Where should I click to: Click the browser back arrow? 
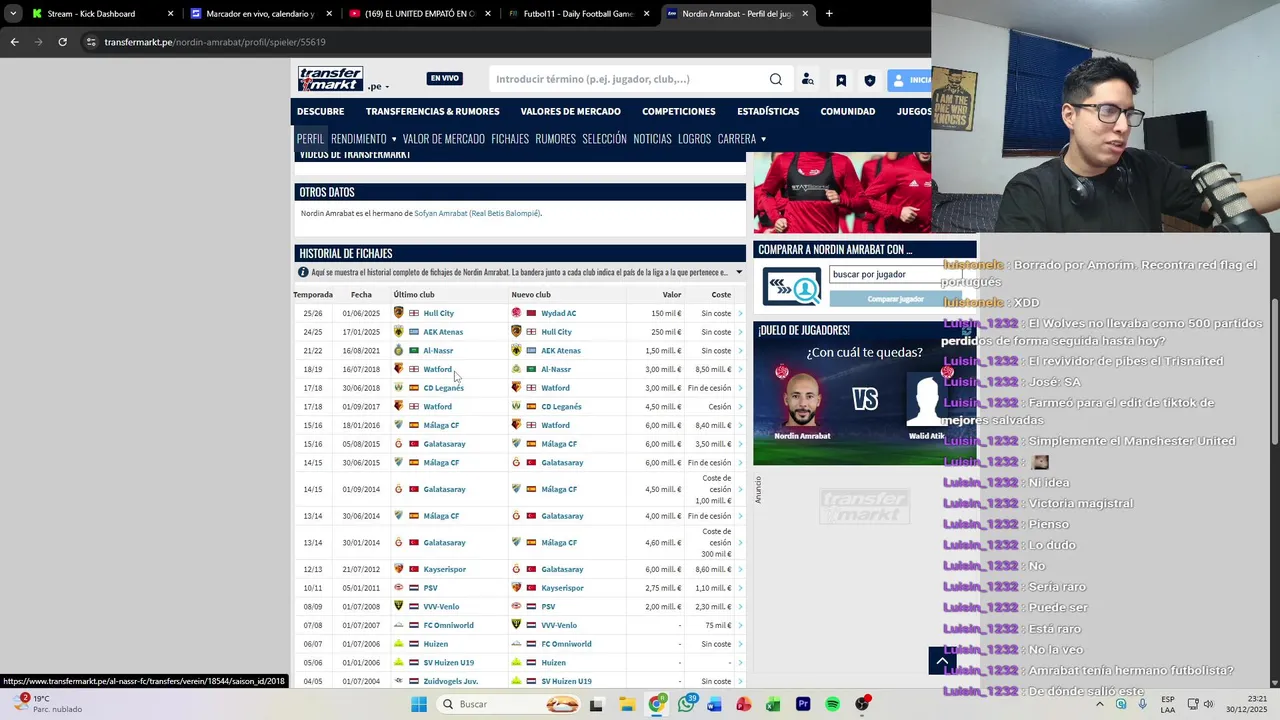tap(14, 42)
